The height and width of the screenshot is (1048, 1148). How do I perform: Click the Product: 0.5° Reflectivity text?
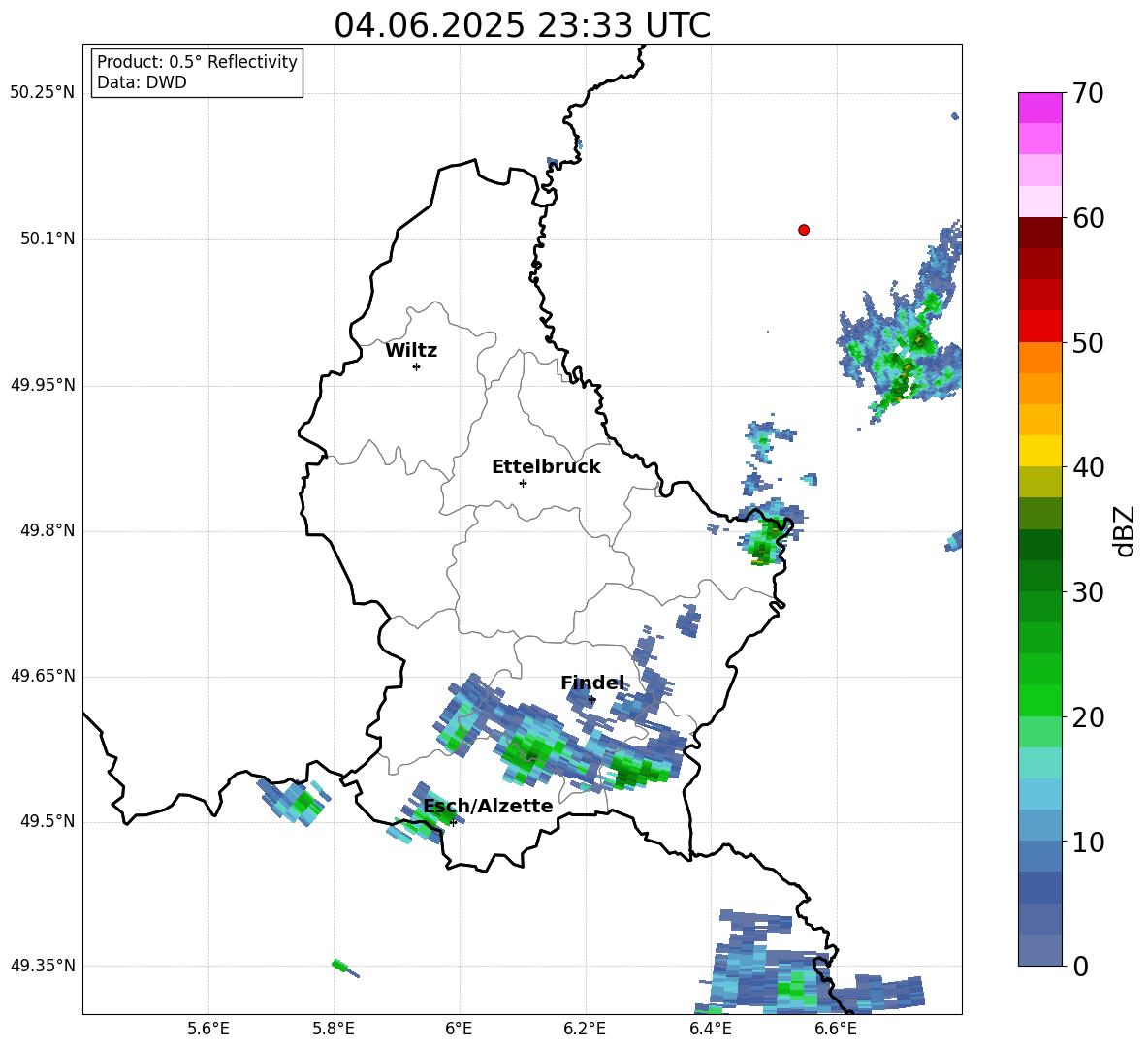tap(197, 61)
